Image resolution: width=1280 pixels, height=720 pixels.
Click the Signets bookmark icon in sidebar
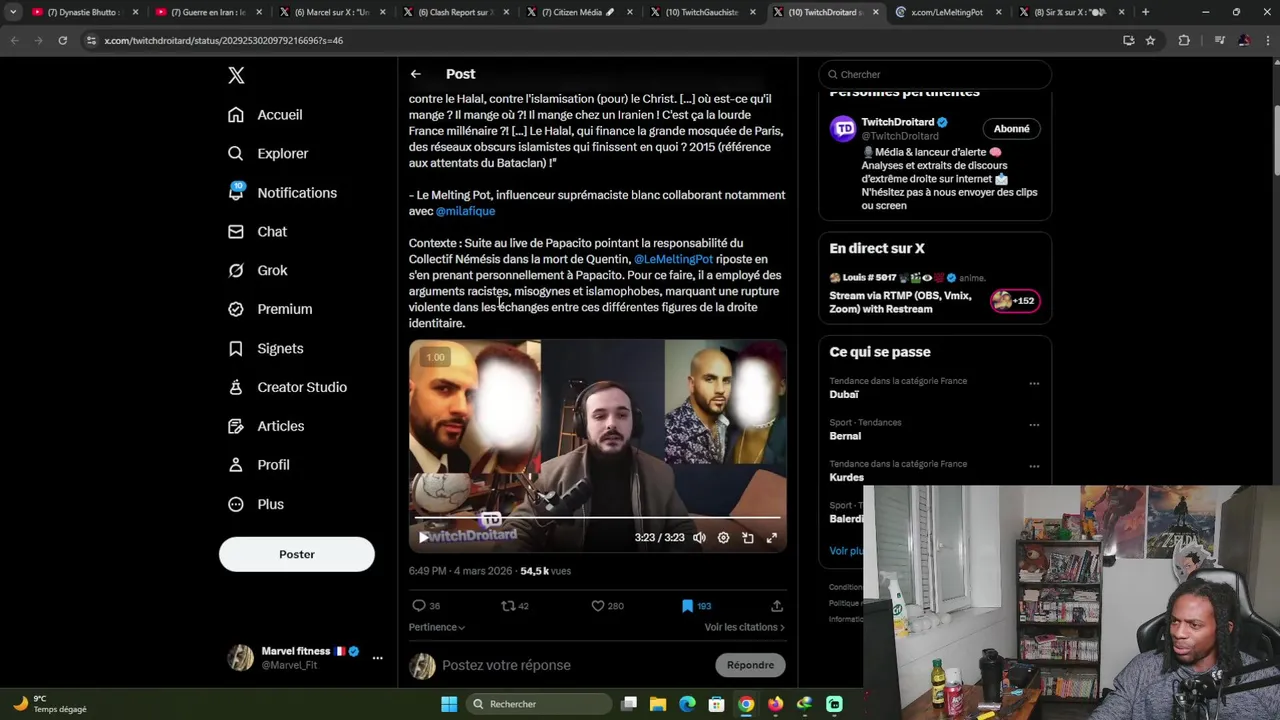tap(236, 348)
